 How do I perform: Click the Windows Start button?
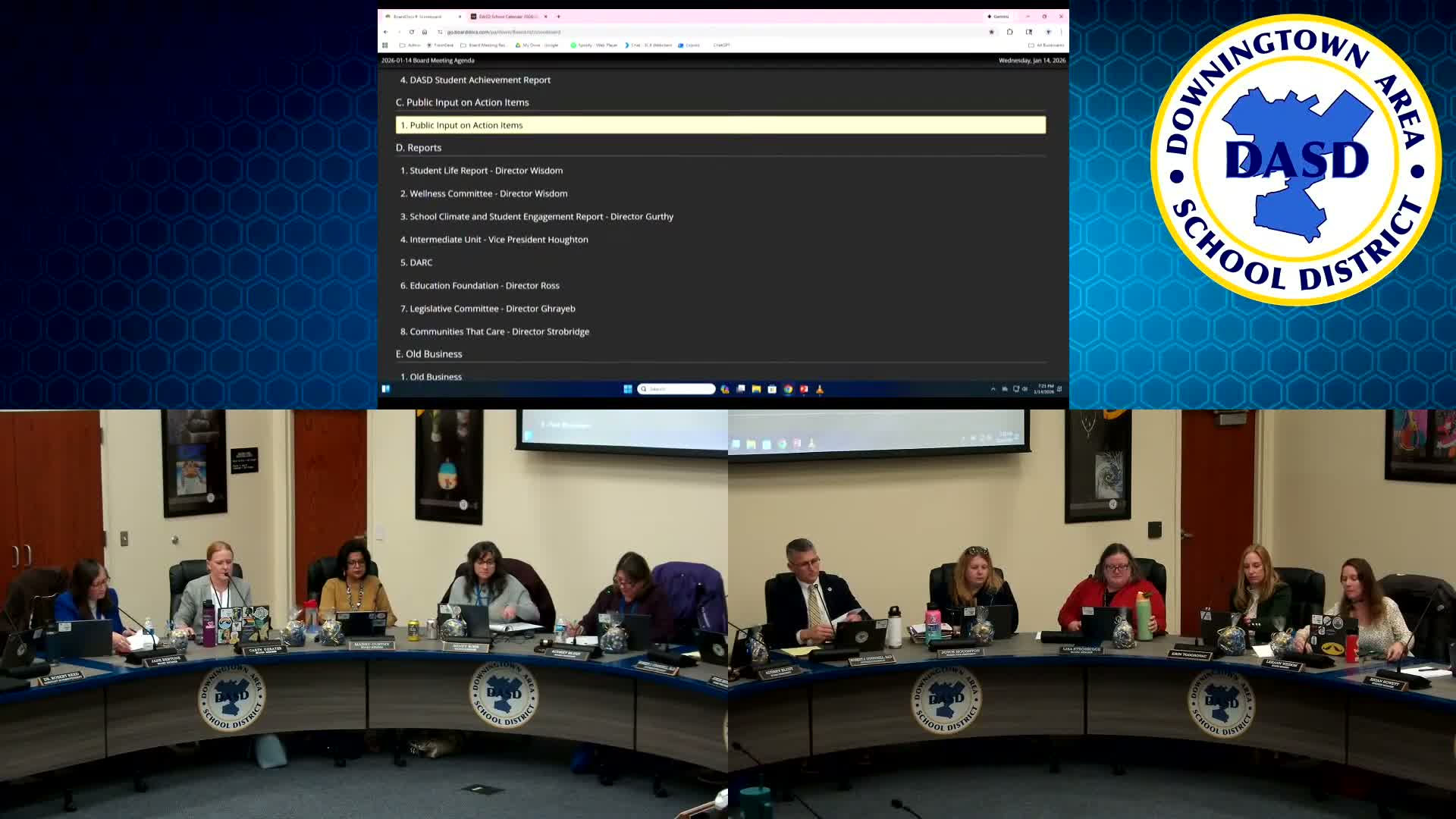coord(628,389)
